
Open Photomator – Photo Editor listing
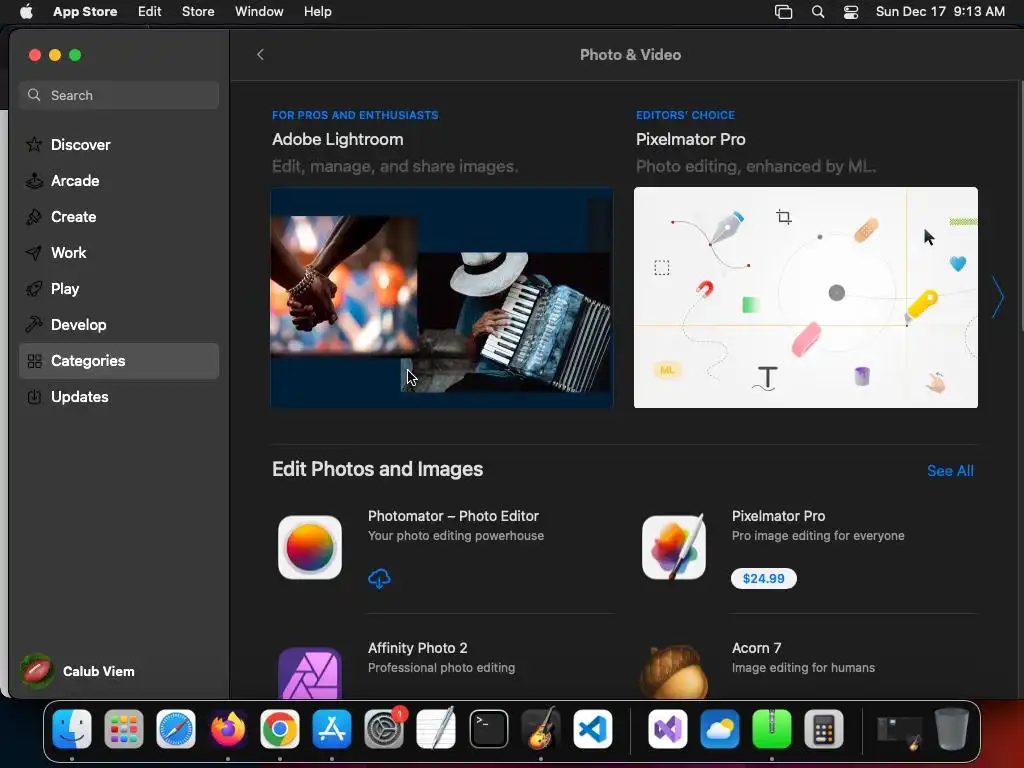tap(453, 516)
